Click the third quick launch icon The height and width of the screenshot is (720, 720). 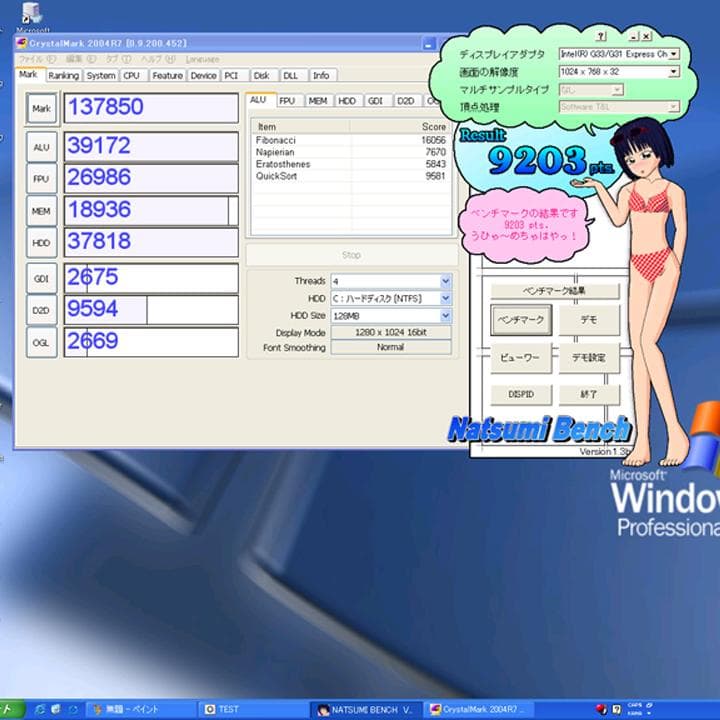coord(73,709)
